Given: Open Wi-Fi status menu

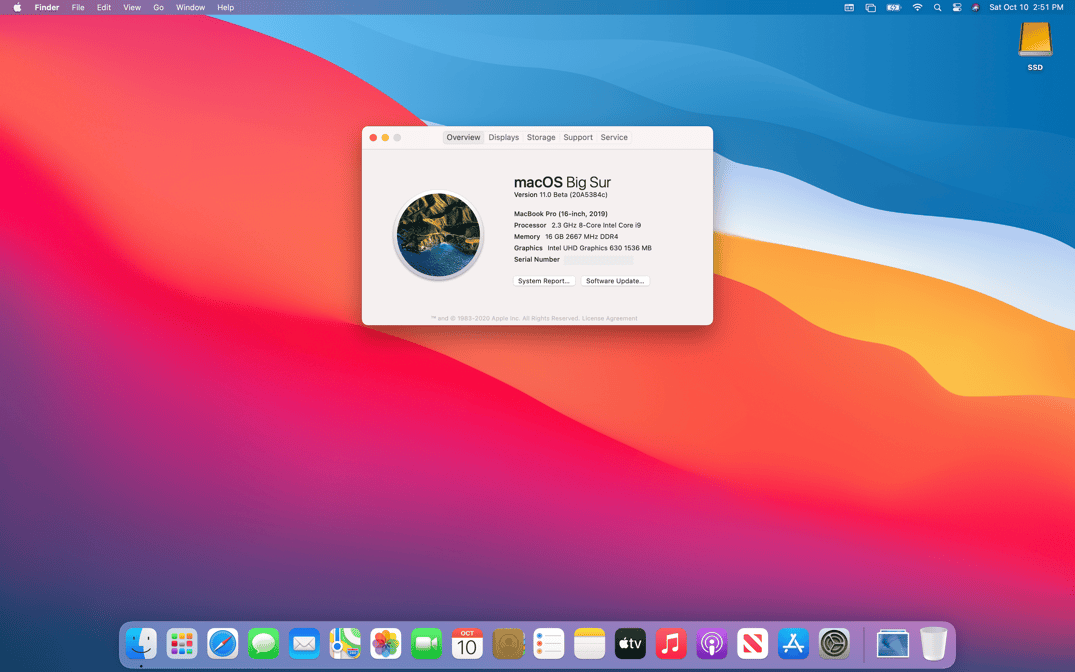Looking at the screenshot, I should [x=917, y=8].
